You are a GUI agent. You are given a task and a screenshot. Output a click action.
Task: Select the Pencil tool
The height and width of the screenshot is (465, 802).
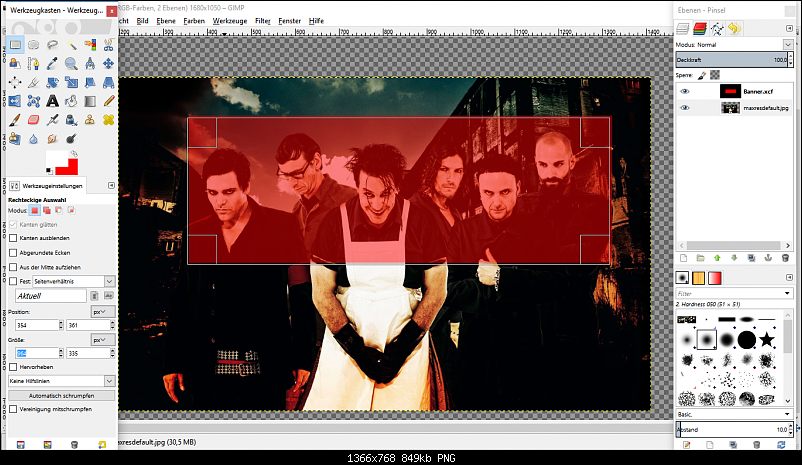pyautogui.click(x=108, y=101)
